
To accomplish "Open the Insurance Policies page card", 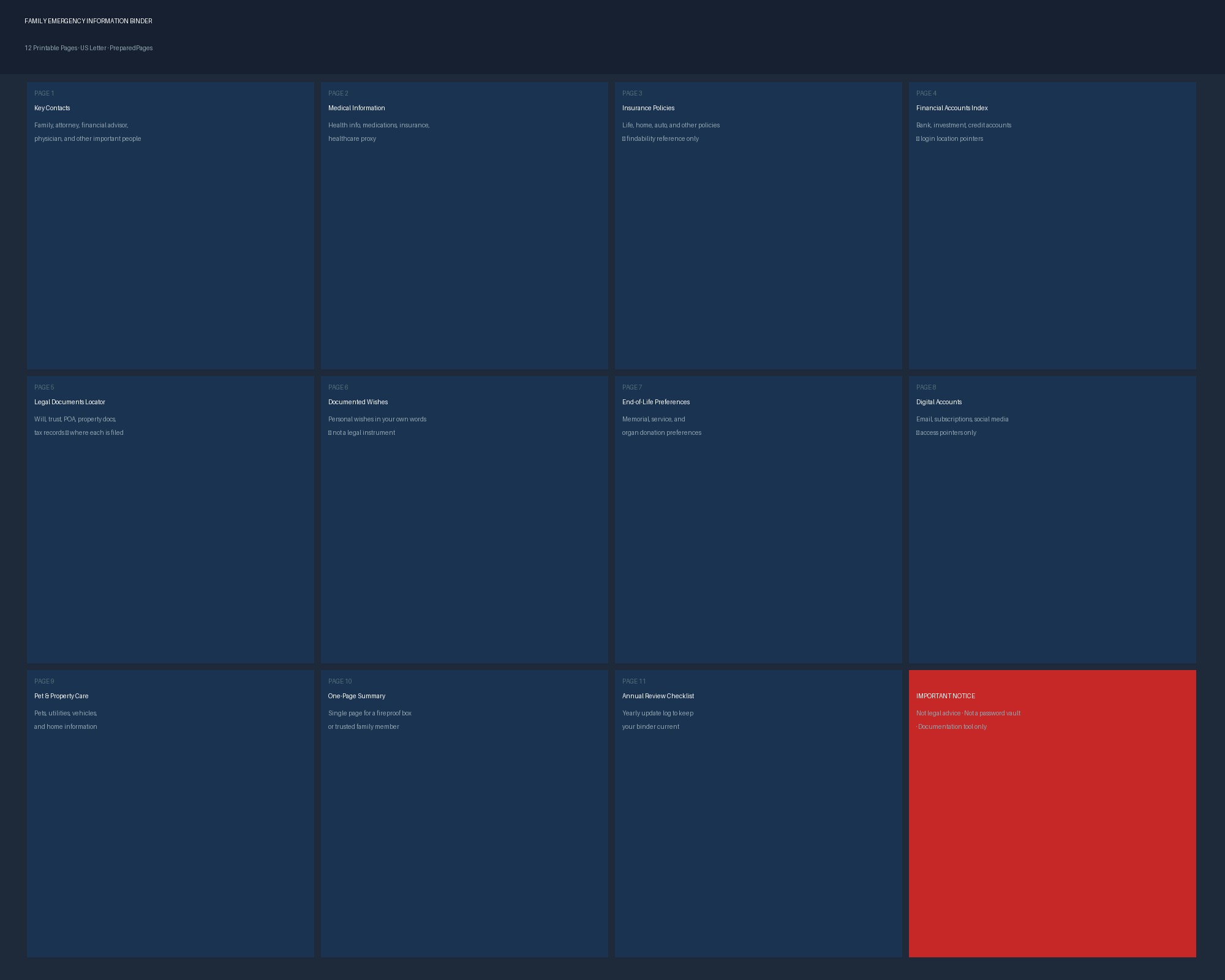I will click(758, 225).
